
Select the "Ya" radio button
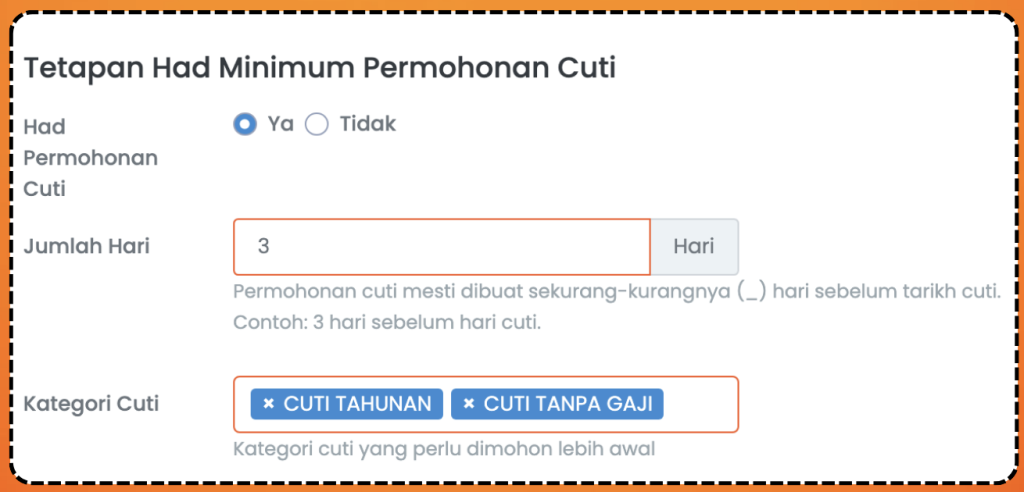click(x=245, y=125)
